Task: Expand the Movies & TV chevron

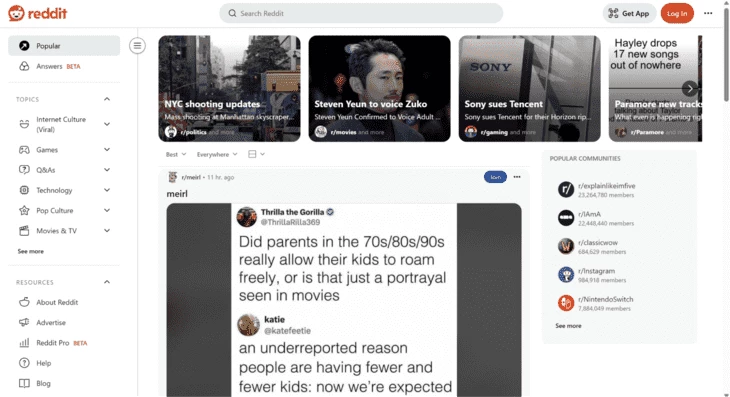Action: pos(107,230)
